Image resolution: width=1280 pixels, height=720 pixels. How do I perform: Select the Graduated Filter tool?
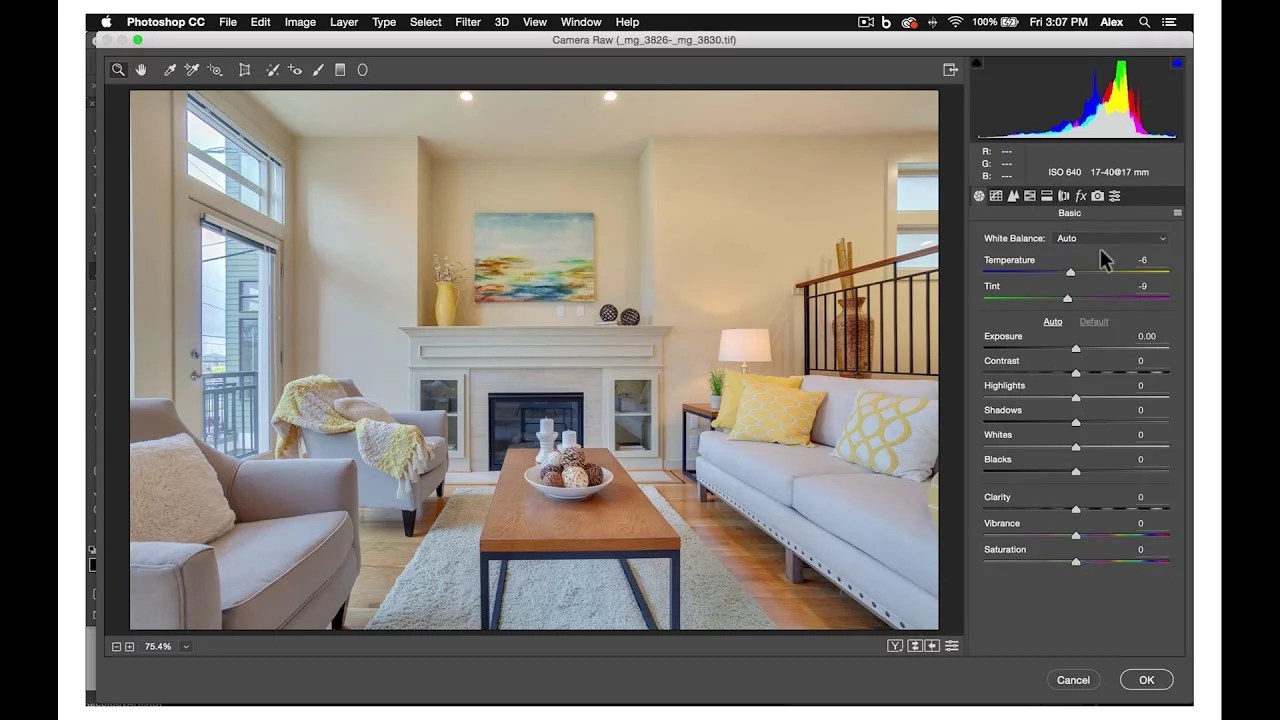[x=340, y=70]
